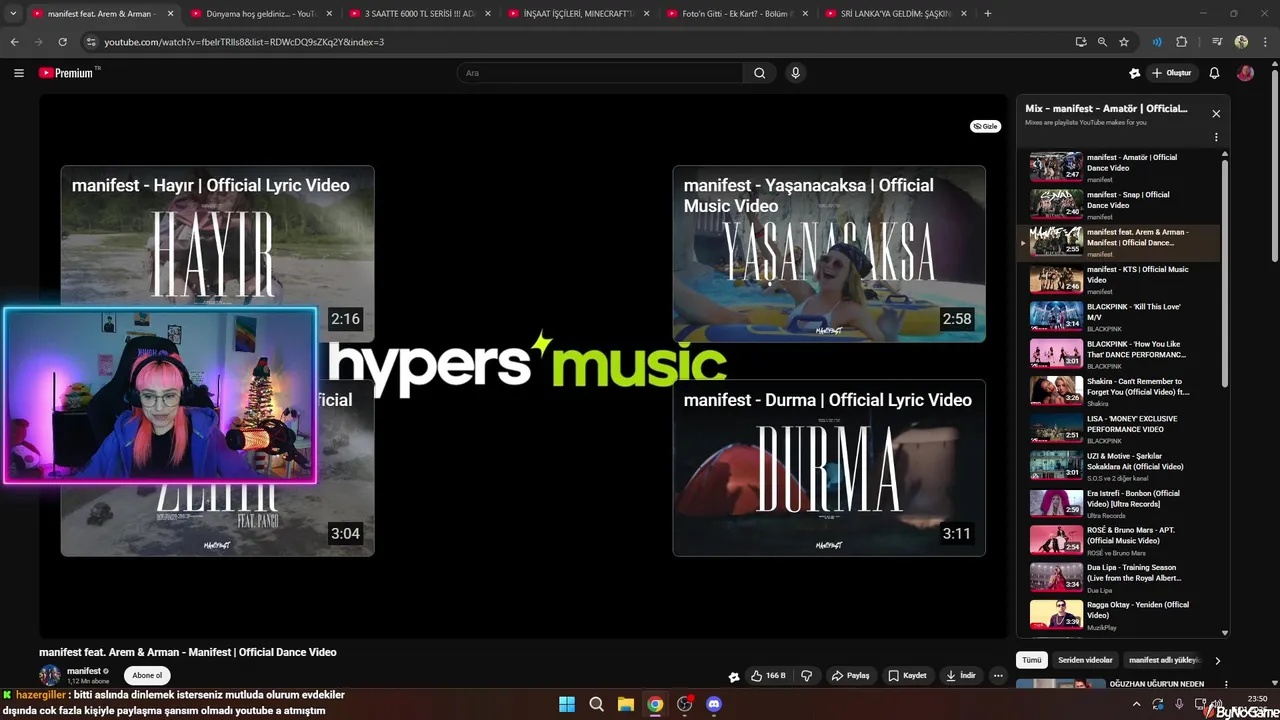Open Chrome three-dot menu
Image resolution: width=1280 pixels, height=720 pixels.
coord(1265,42)
